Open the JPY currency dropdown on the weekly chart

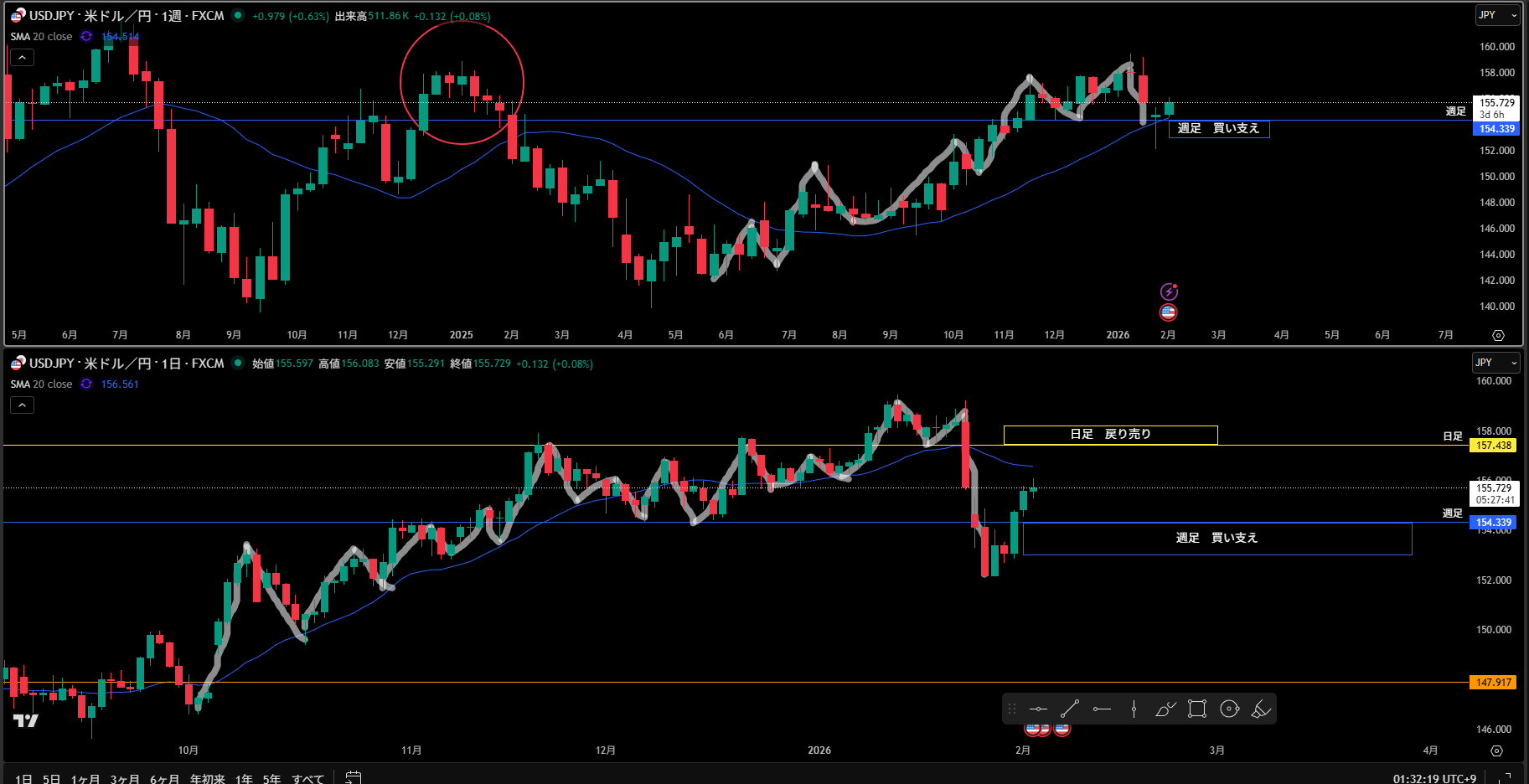coord(1497,15)
